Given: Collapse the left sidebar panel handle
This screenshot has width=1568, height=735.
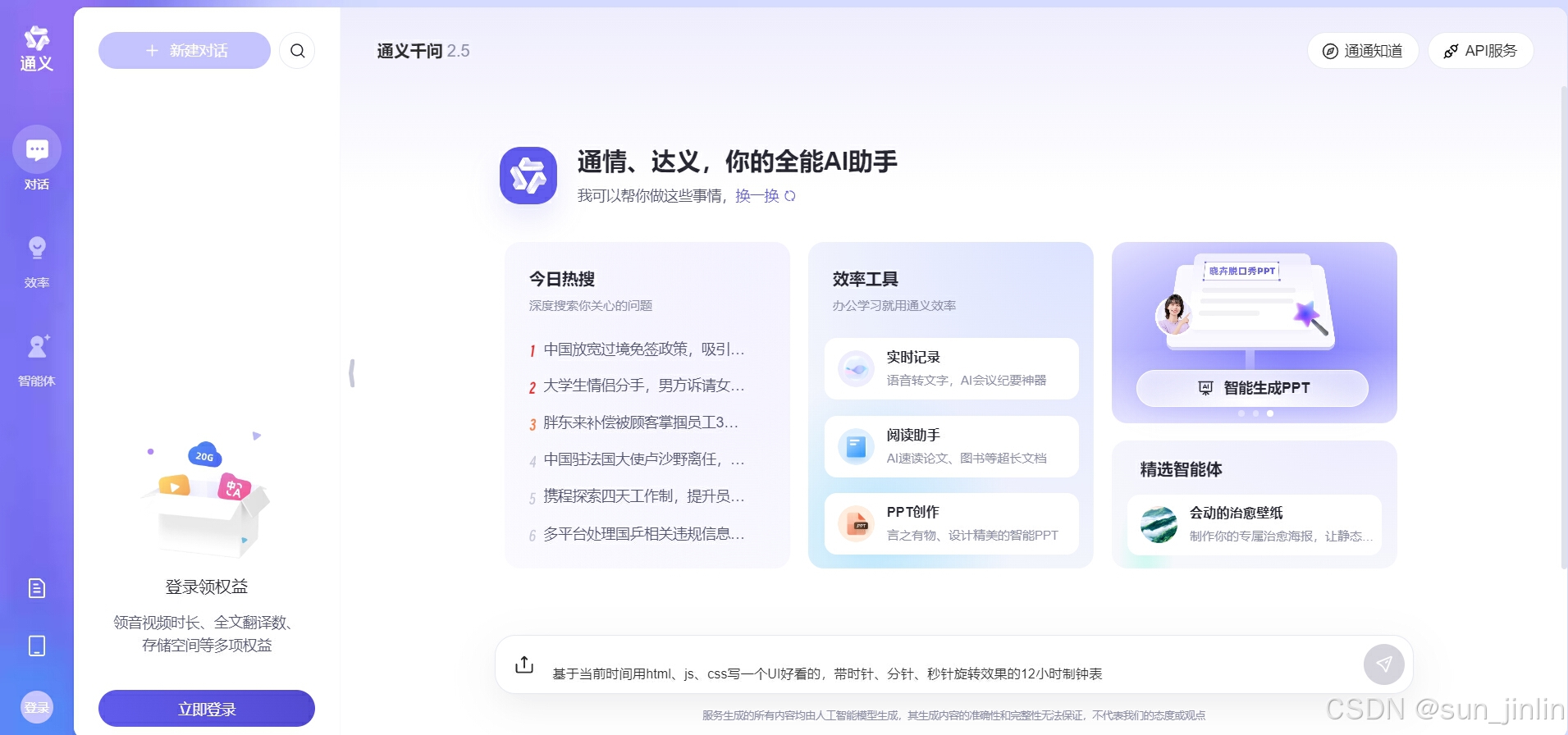Looking at the screenshot, I should pyautogui.click(x=352, y=373).
